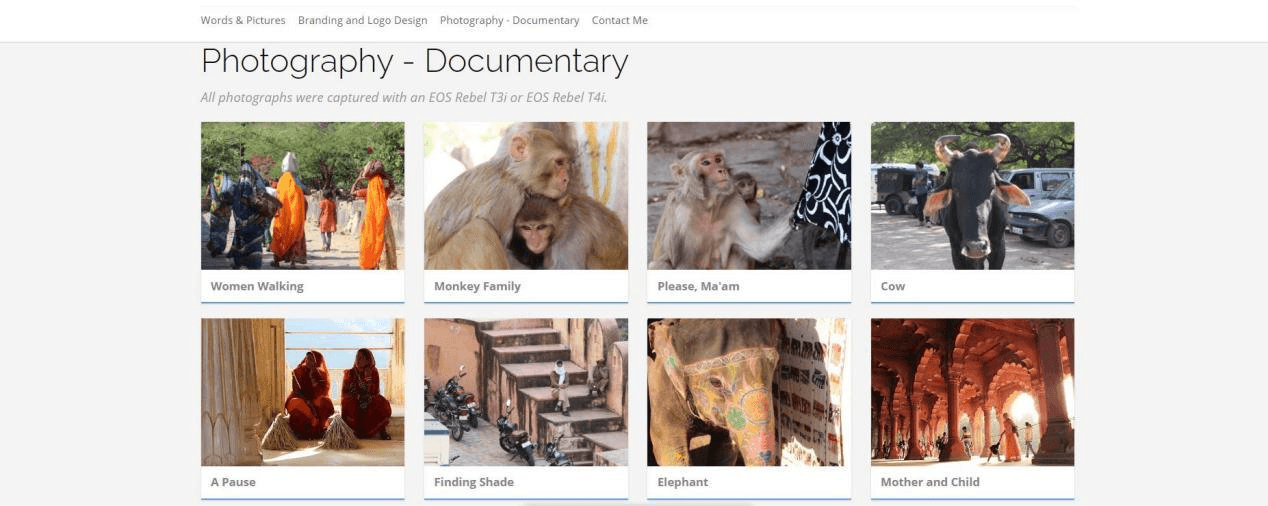Select the Monkey Family caption text

click(x=477, y=286)
